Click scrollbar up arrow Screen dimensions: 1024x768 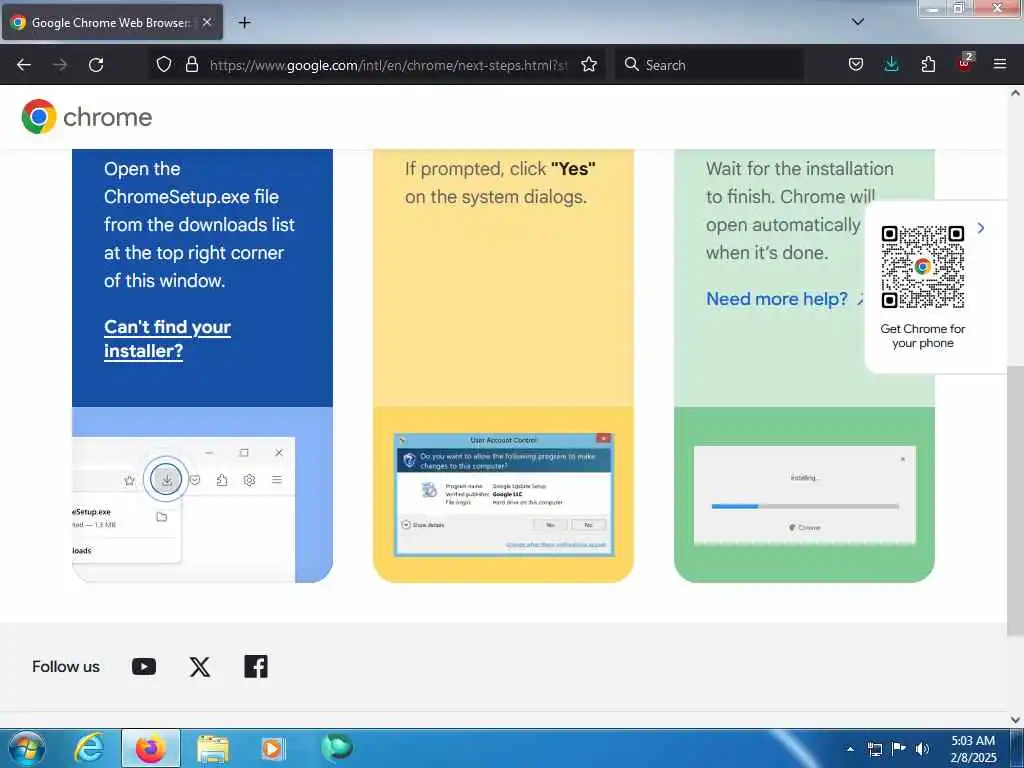tap(1016, 93)
